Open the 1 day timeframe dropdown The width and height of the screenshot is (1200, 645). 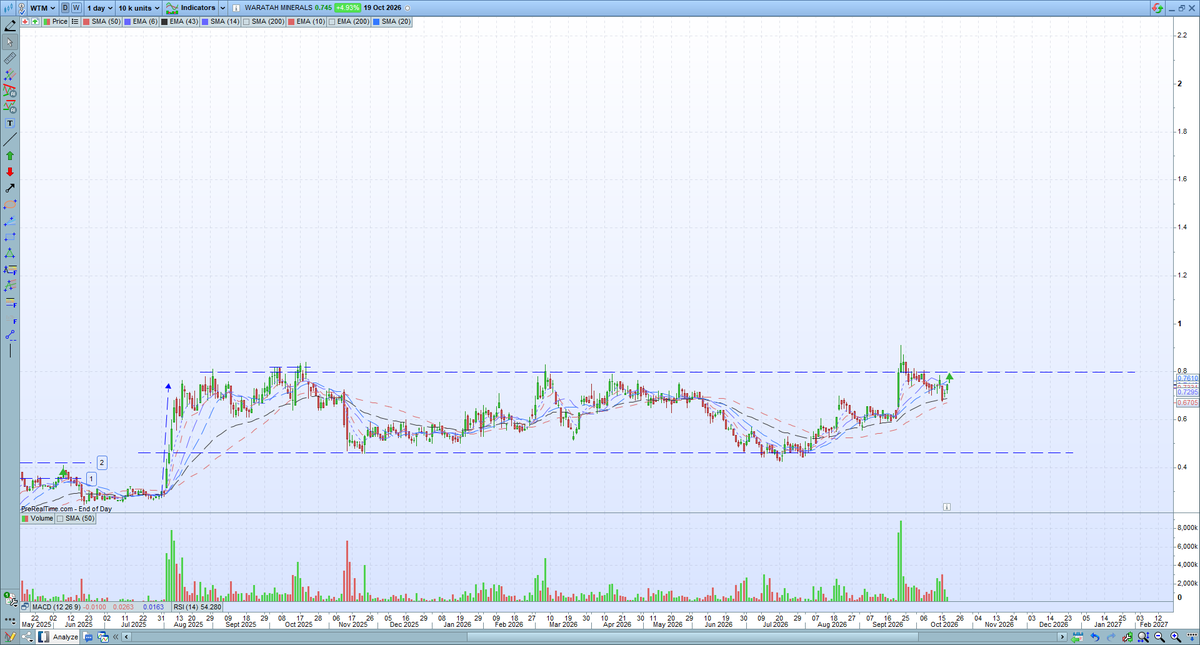[x=99, y=7]
